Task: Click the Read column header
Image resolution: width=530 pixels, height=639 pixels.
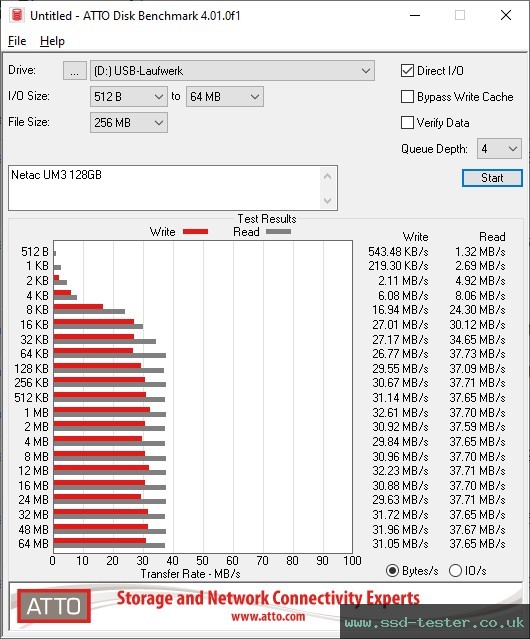Action: [x=492, y=237]
